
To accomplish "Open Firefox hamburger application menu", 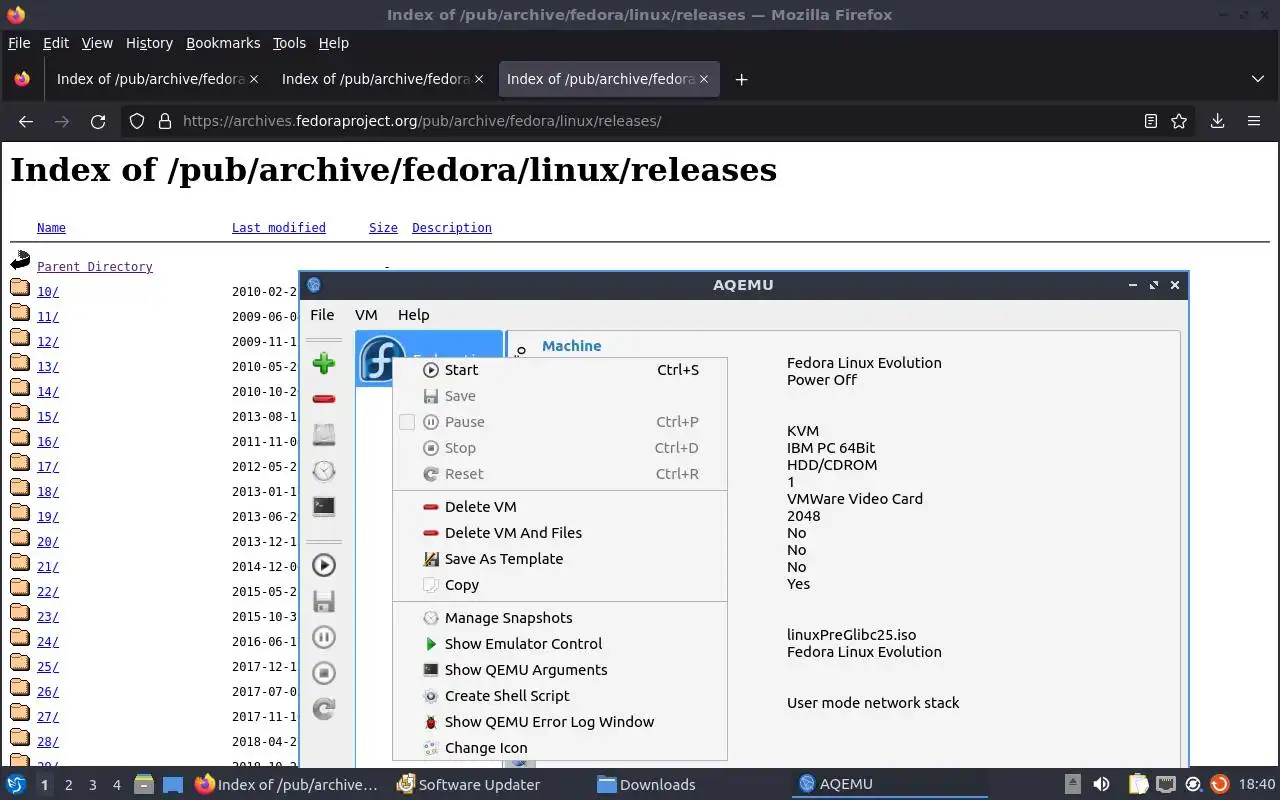I will click(x=1254, y=121).
